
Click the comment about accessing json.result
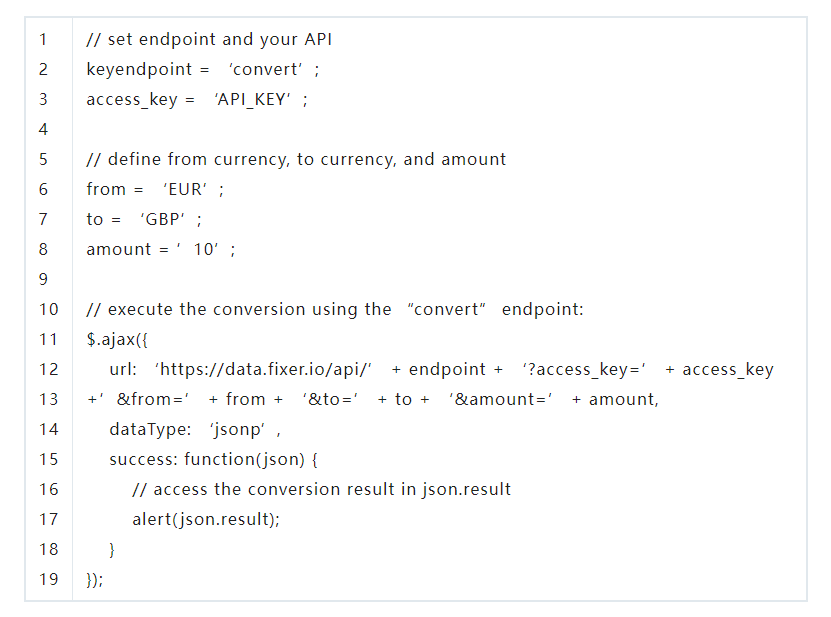coord(321,489)
